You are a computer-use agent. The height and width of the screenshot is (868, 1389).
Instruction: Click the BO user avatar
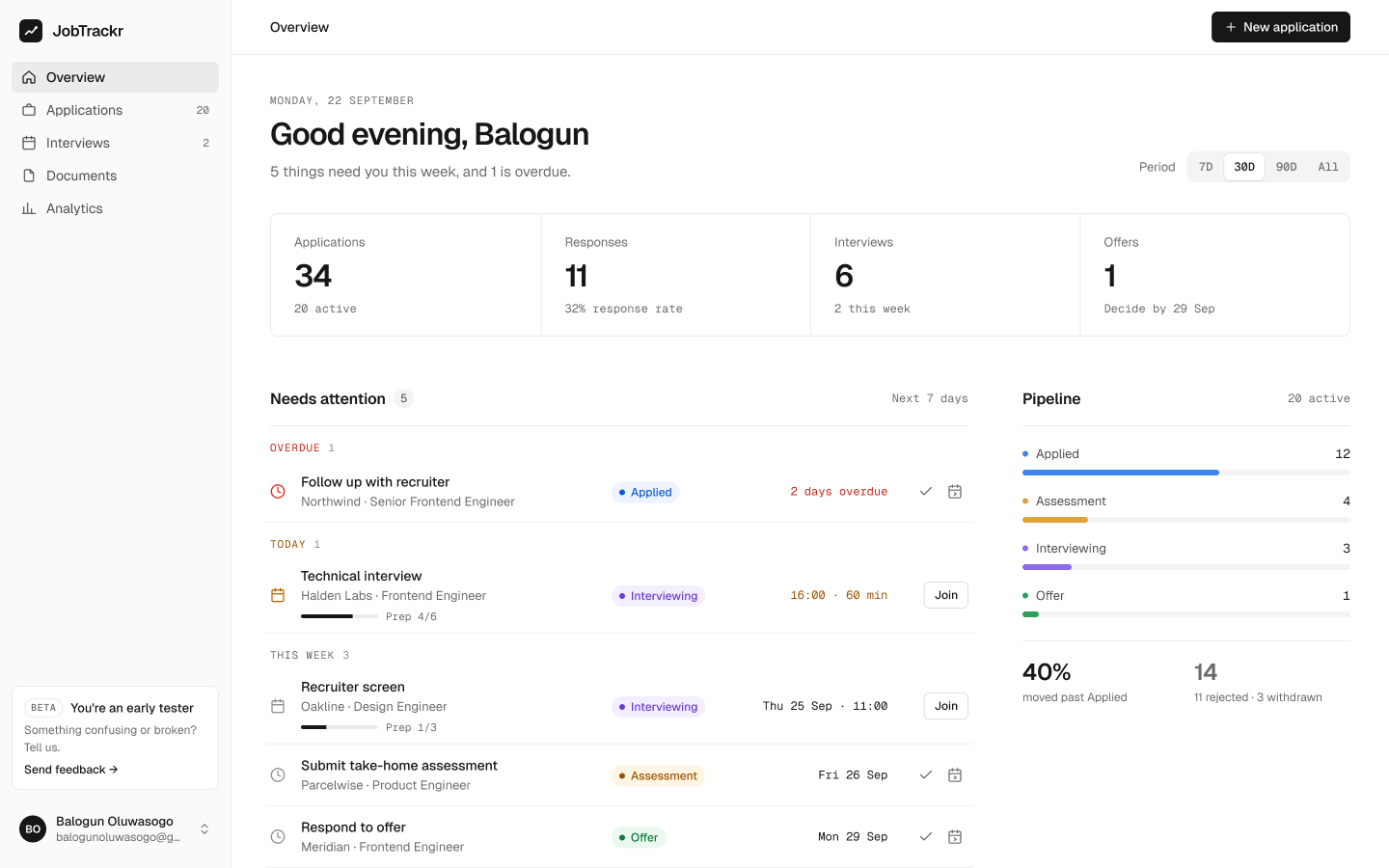pos(33,829)
